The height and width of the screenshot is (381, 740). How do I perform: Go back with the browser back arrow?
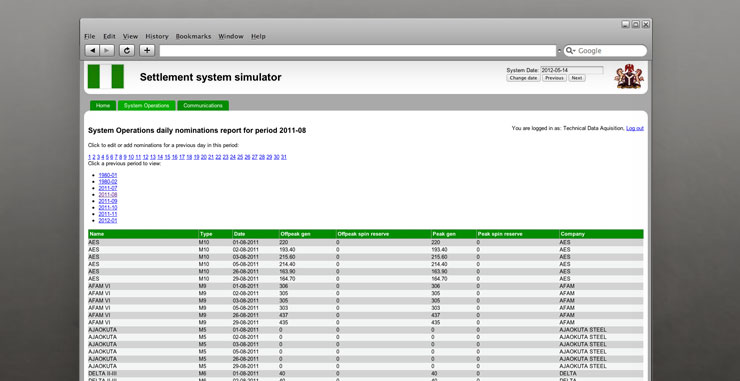(x=92, y=51)
